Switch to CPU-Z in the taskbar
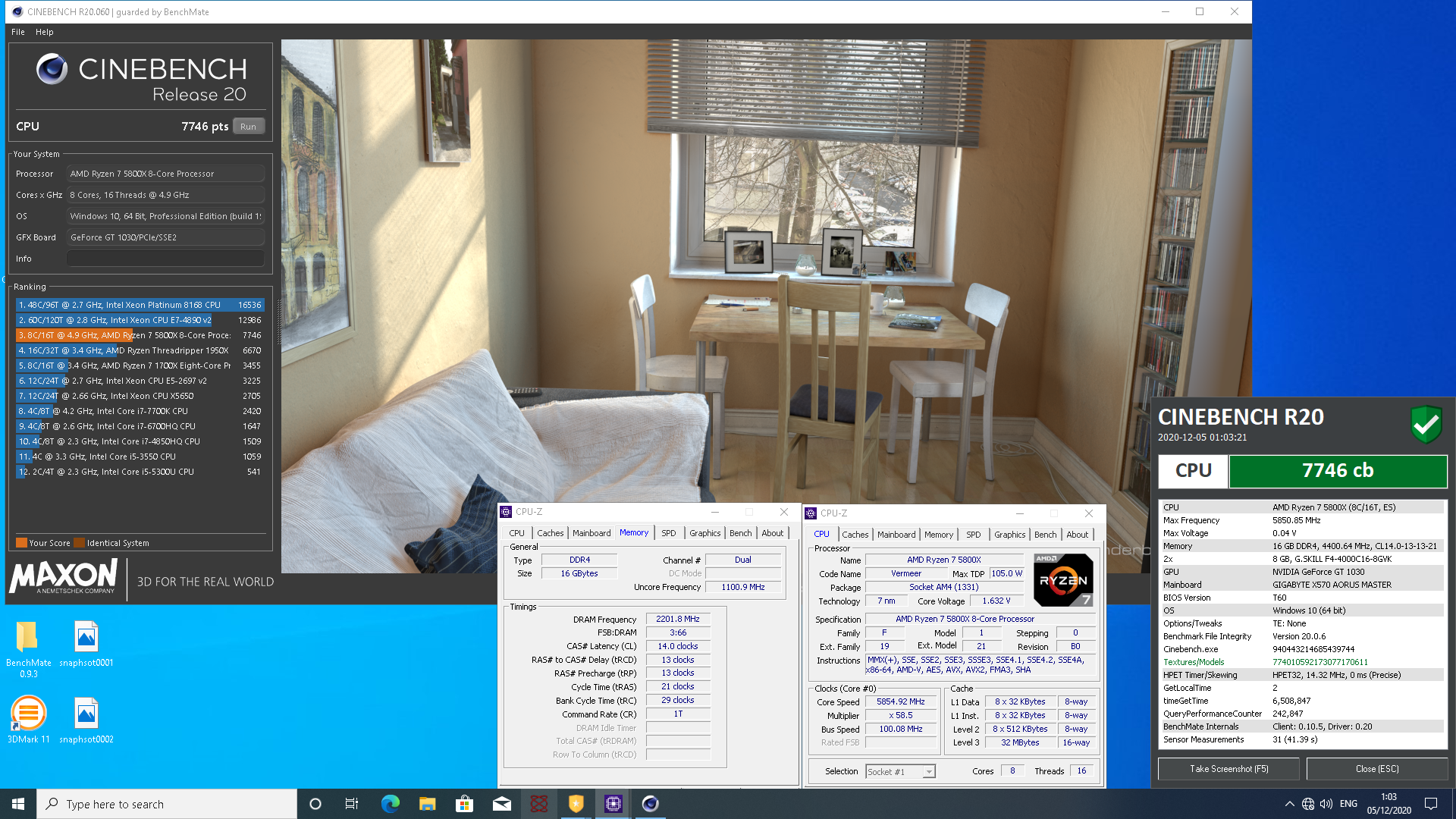The width and height of the screenshot is (1456, 819). coord(613,804)
